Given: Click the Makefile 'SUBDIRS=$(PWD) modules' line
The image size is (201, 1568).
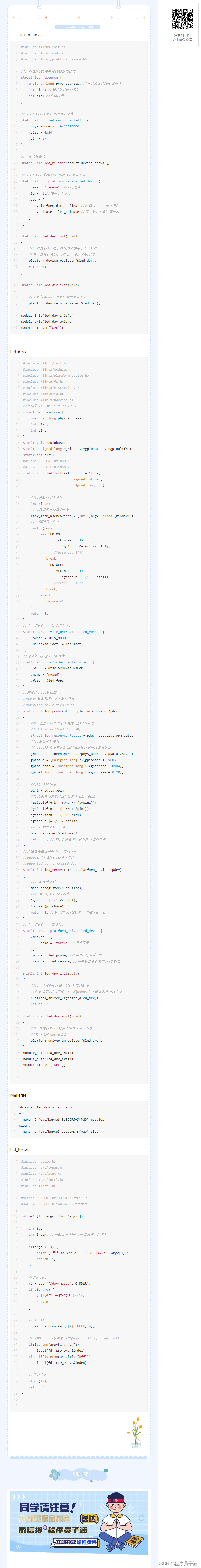Looking at the screenshot, I should tap(63, 1119).
